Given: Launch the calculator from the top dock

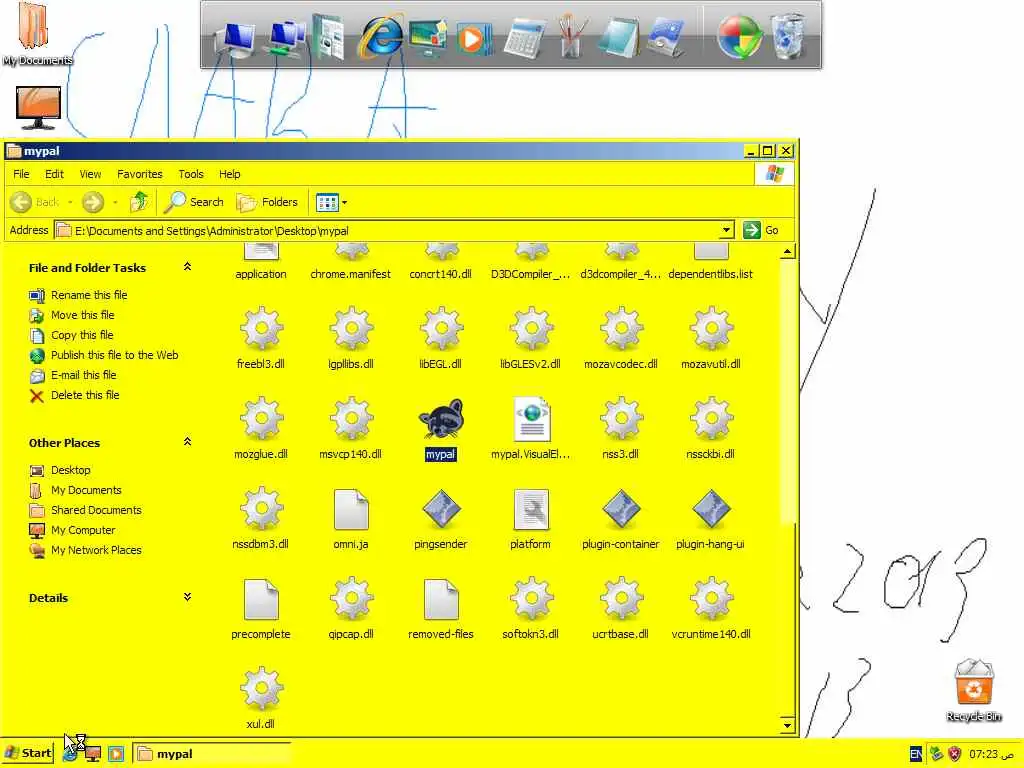Looking at the screenshot, I should 524,38.
